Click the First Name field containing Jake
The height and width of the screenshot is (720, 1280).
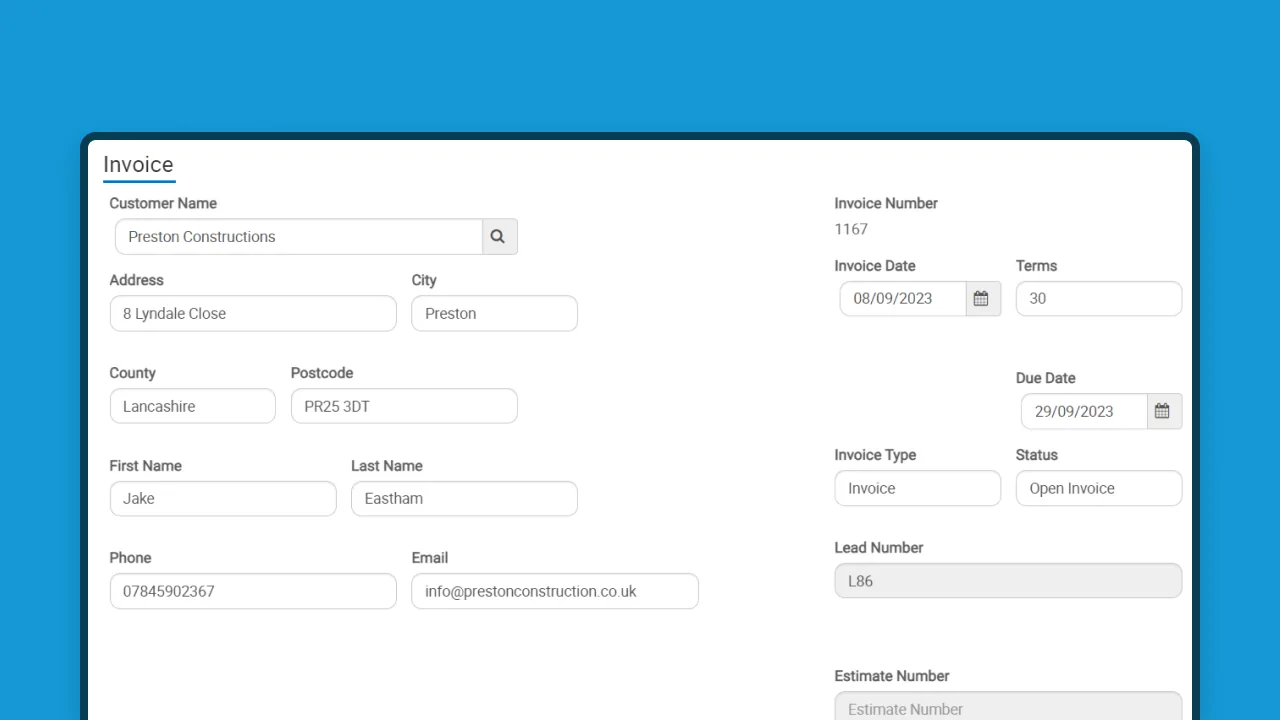coord(223,498)
